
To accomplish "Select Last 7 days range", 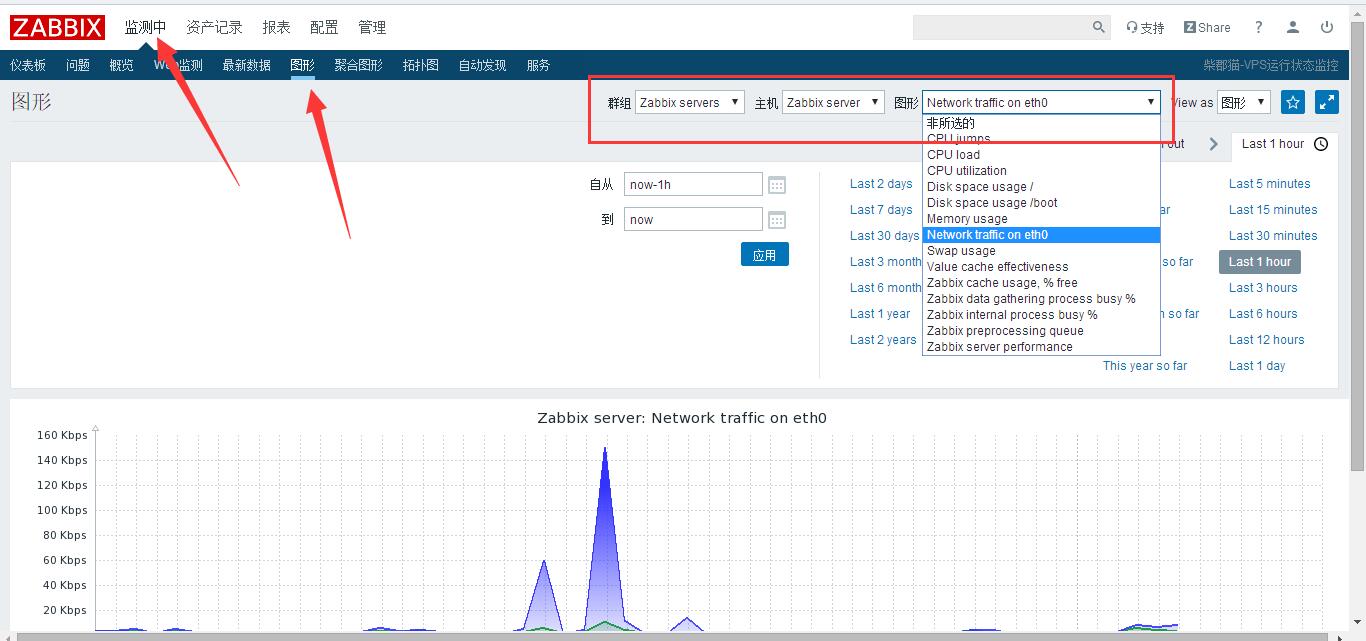I will point(881,210).
